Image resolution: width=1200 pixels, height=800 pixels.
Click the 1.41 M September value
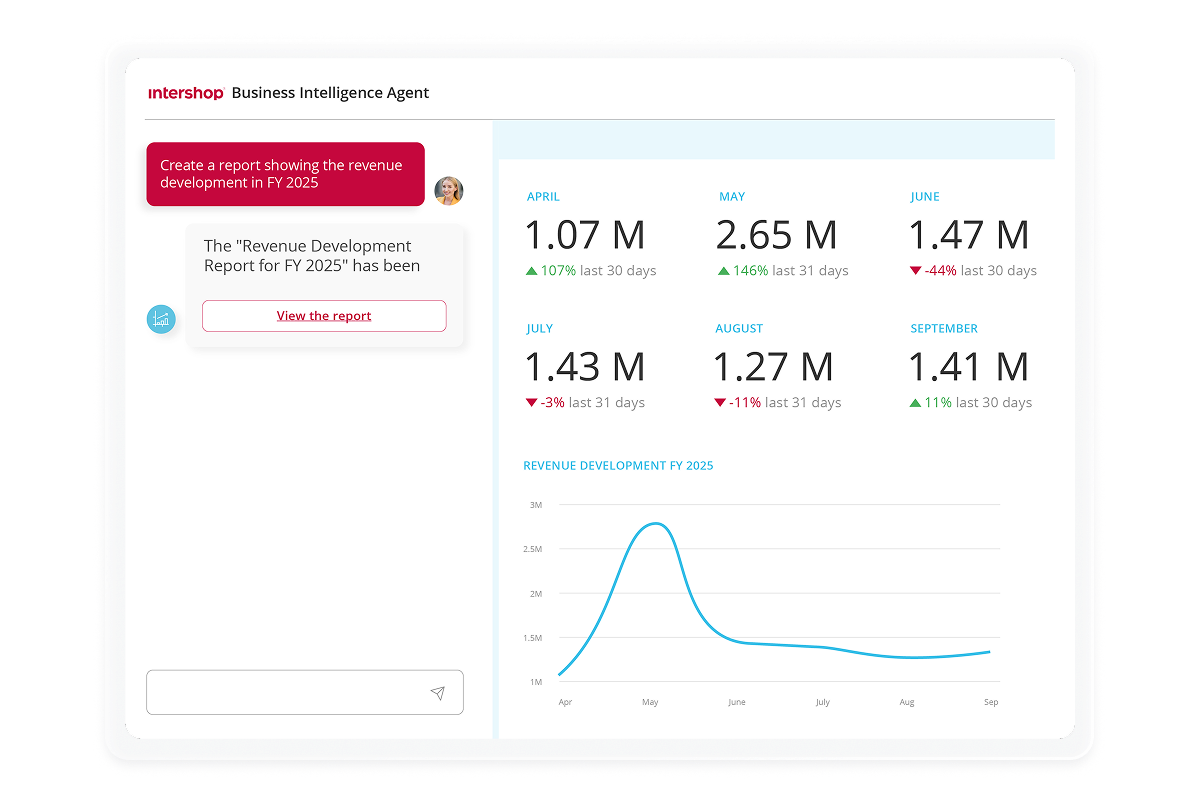coord(968,367)
